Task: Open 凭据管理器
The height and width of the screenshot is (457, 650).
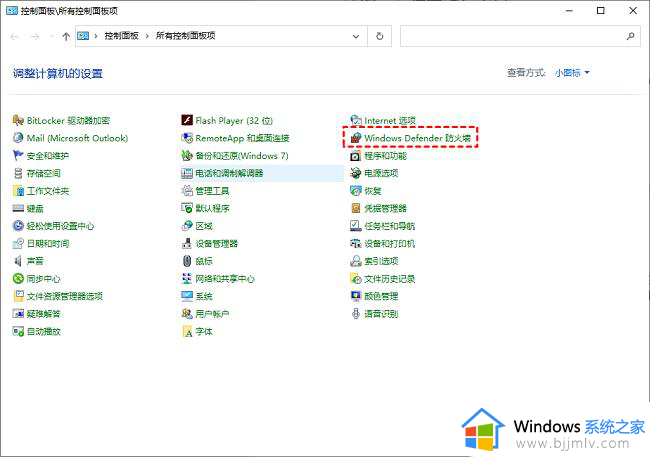Action: (x=385, y=208)
